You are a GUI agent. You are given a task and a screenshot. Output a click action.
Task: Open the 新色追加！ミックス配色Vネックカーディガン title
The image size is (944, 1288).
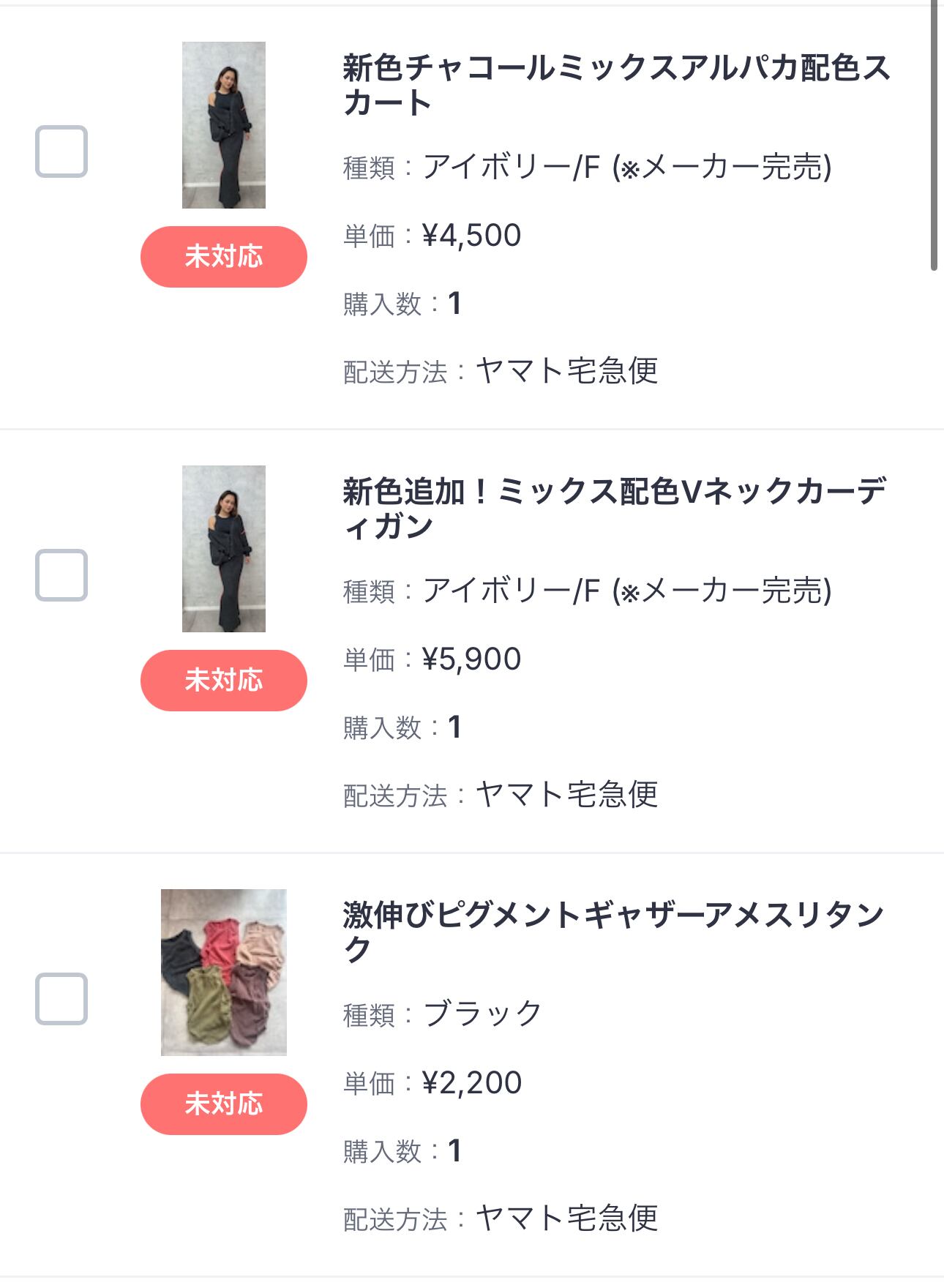pos(615,509)
